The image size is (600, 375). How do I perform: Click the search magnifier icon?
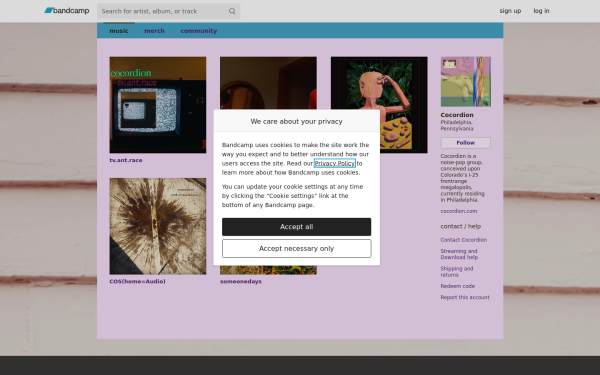coord(232,11)
